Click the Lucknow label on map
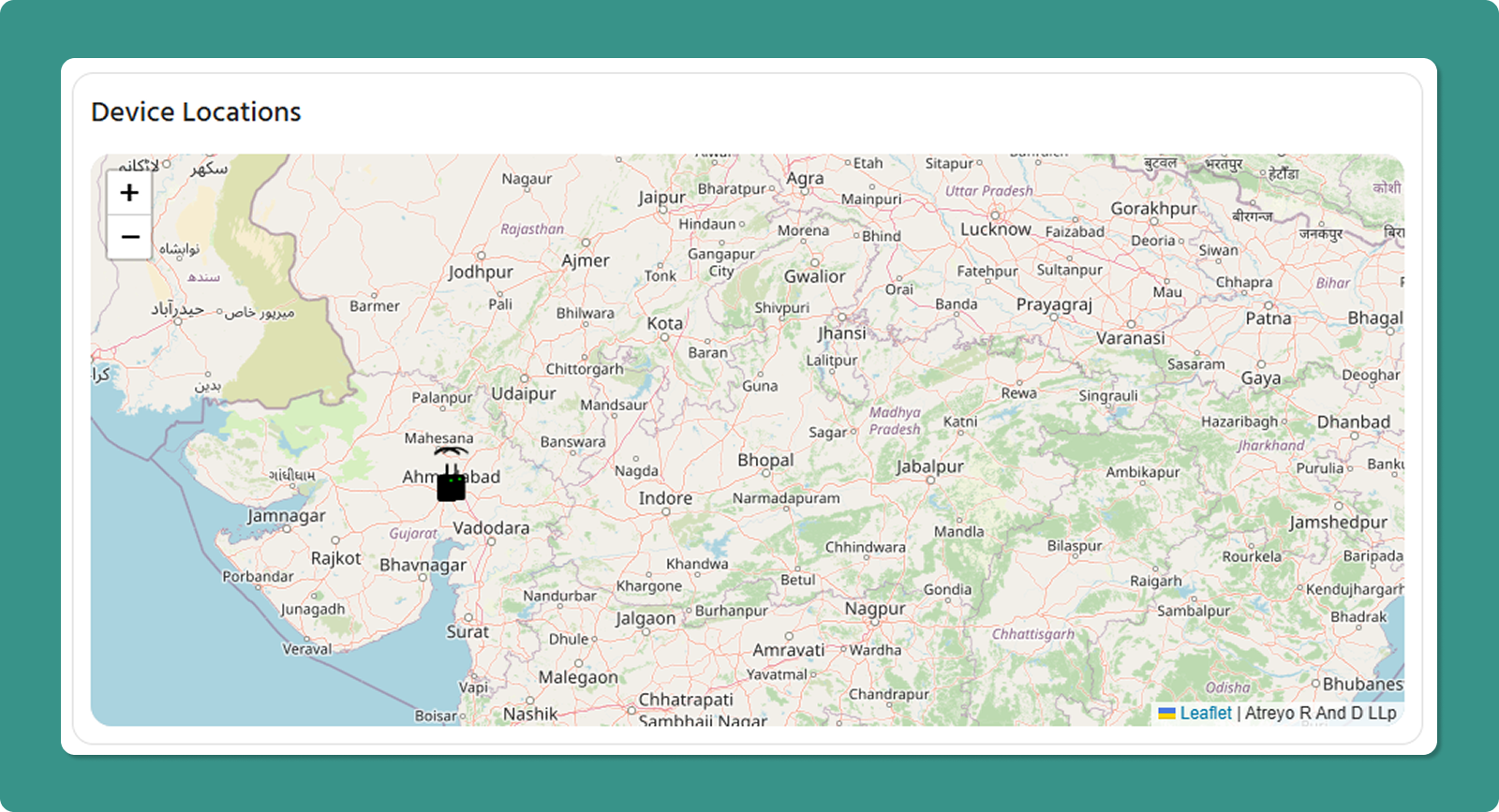The height and width of the screenshot is (812, 1499). click(995, 229)
